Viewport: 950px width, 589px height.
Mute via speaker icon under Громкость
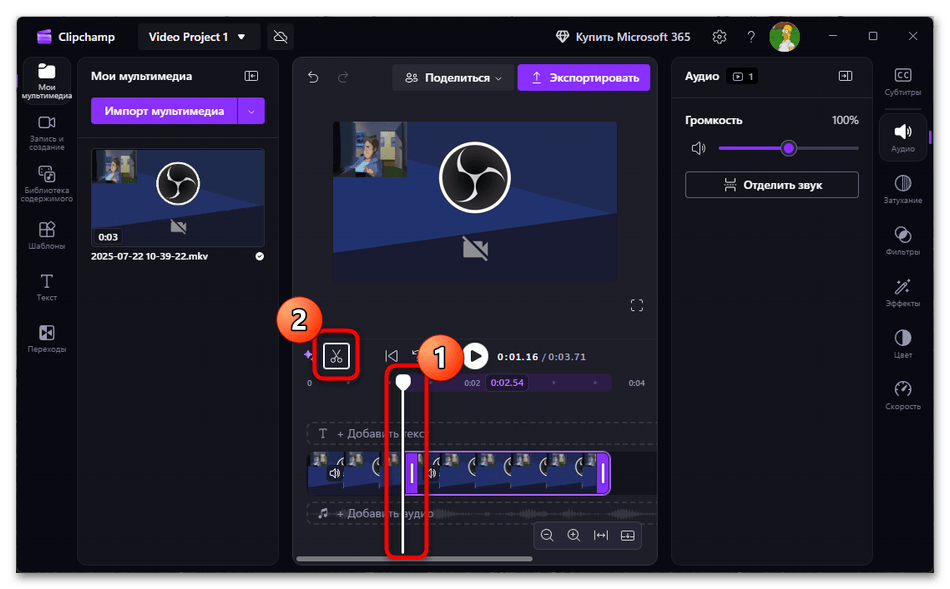(x=699, y=148)
